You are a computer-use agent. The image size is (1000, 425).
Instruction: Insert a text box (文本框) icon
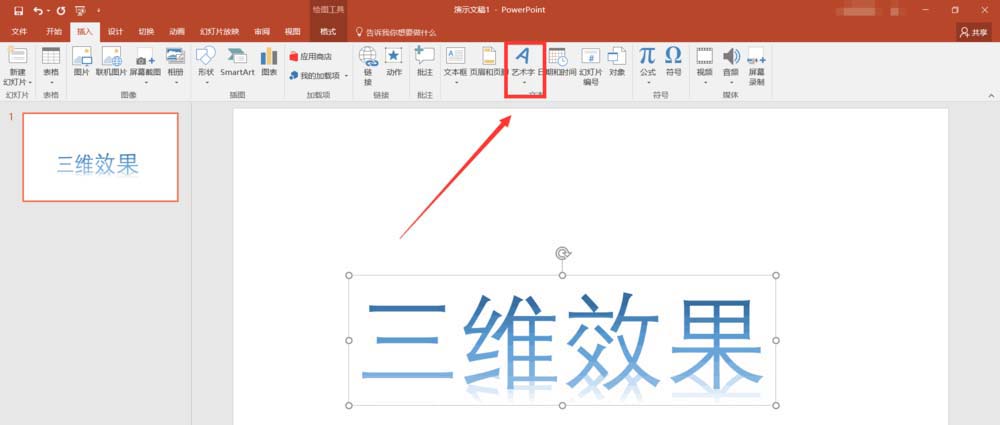(455, 56)
